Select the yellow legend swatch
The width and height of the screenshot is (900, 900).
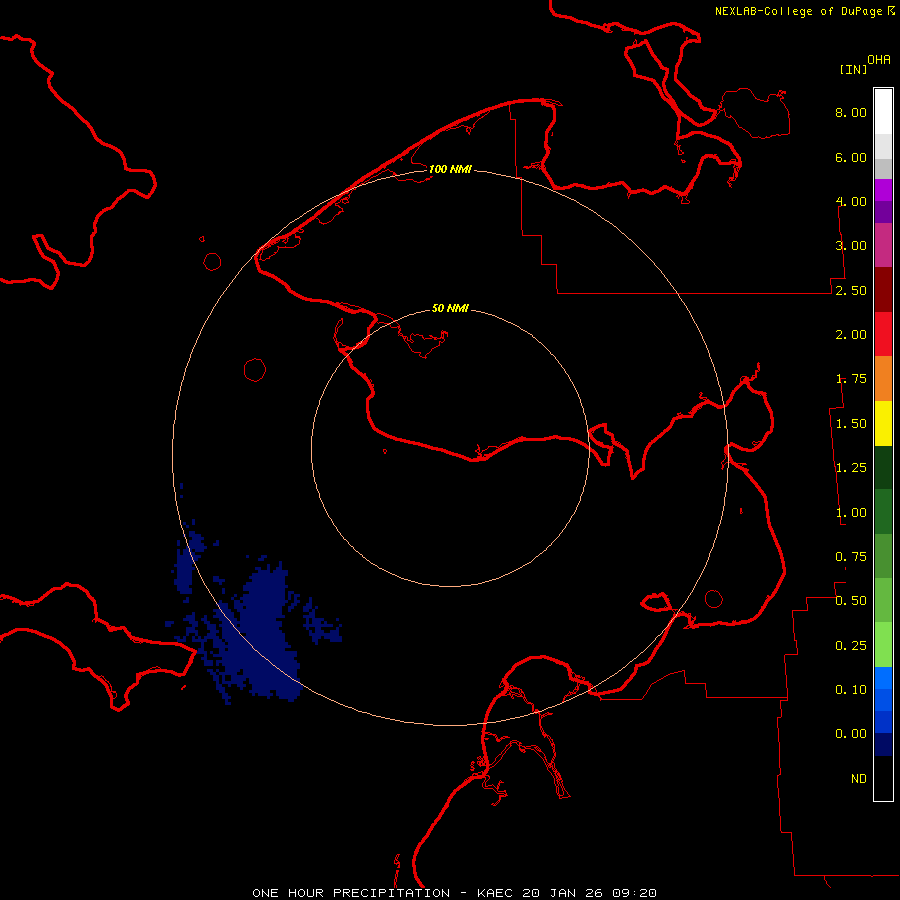(883, 423)
